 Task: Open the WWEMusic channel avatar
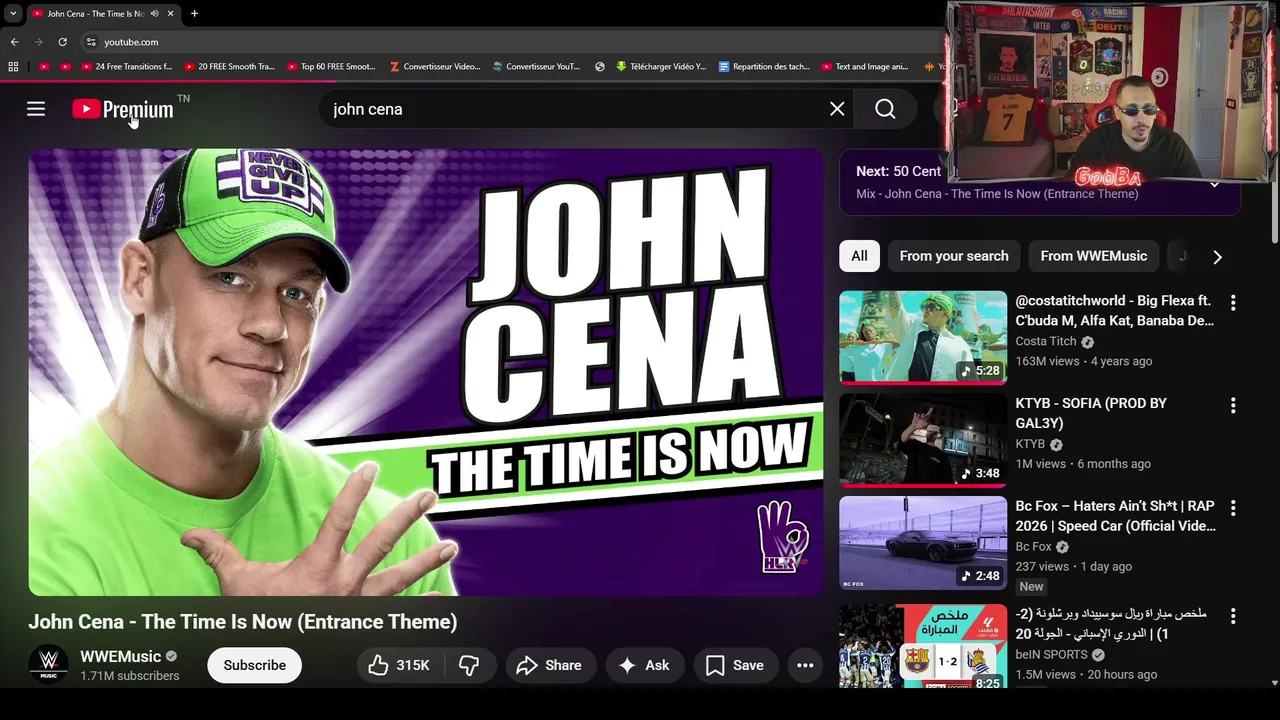[48, 665]
